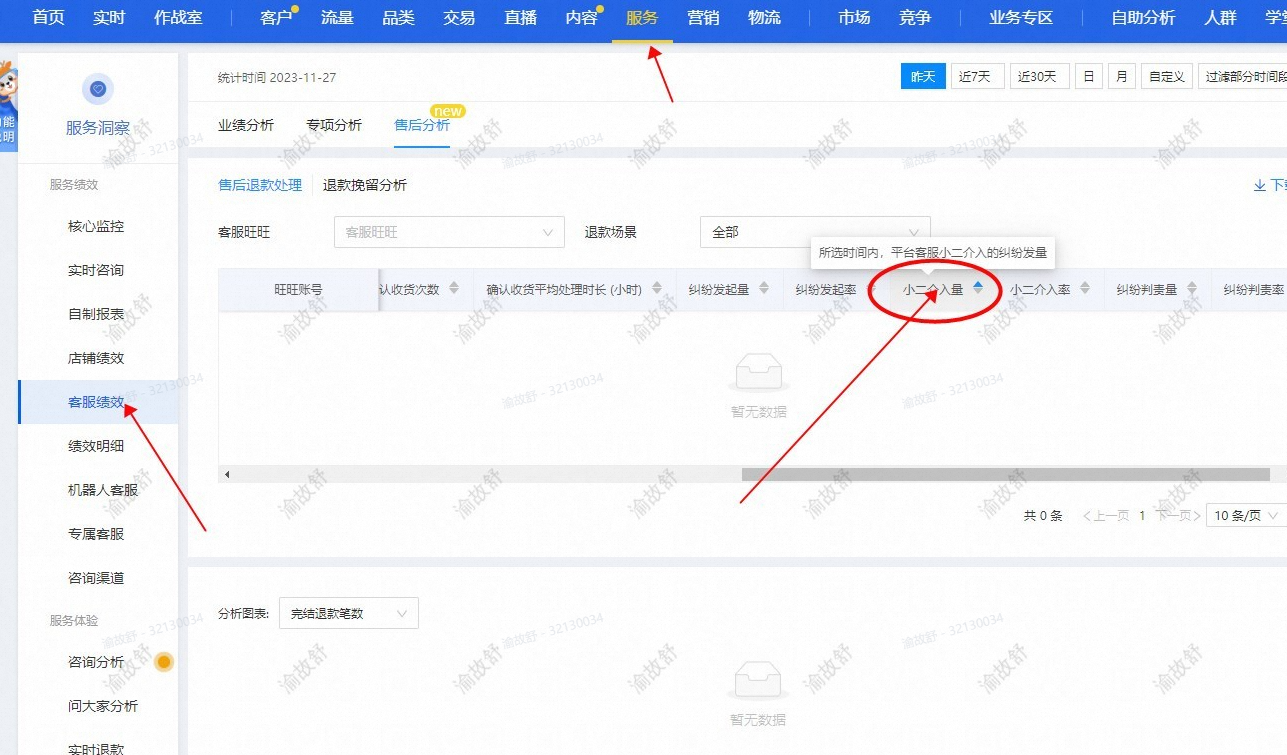The height and width of the screenshot is (755, 1287).
Task: Open 人群 in top navigation
Action: pyautogui.click(x=1221, y=17)
